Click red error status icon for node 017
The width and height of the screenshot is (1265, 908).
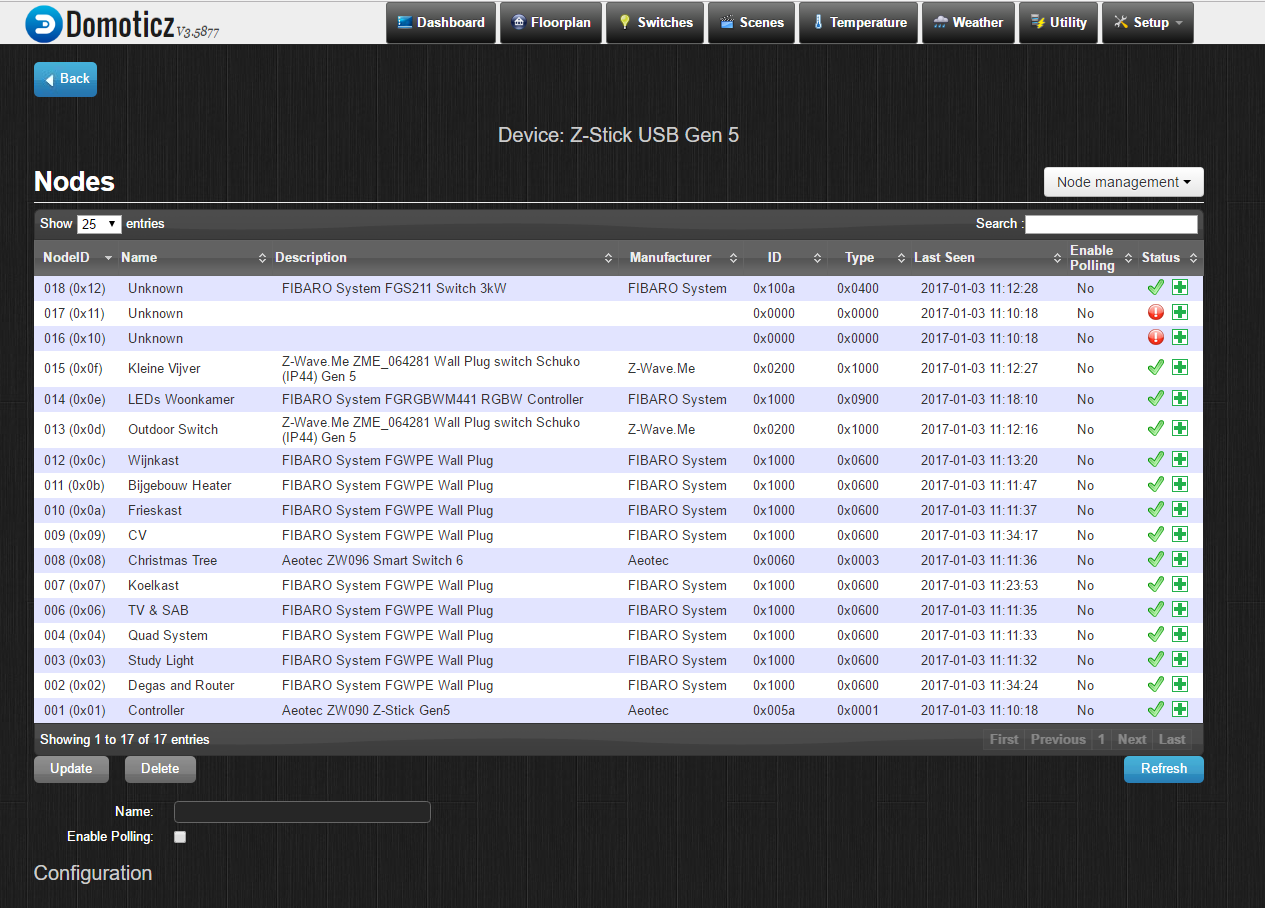[1156, 312]
